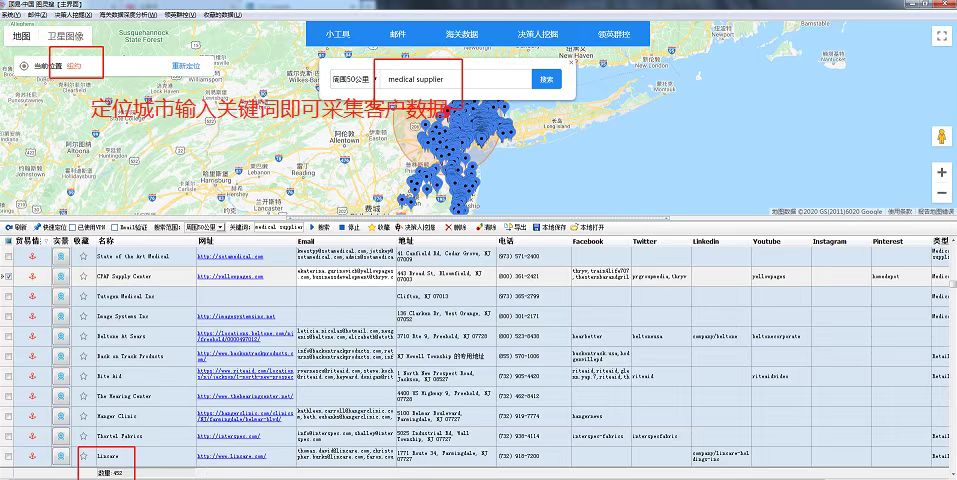Enter fullscreen map view
The width and height of the screenshot is (957, 480).
click(940, 36)
